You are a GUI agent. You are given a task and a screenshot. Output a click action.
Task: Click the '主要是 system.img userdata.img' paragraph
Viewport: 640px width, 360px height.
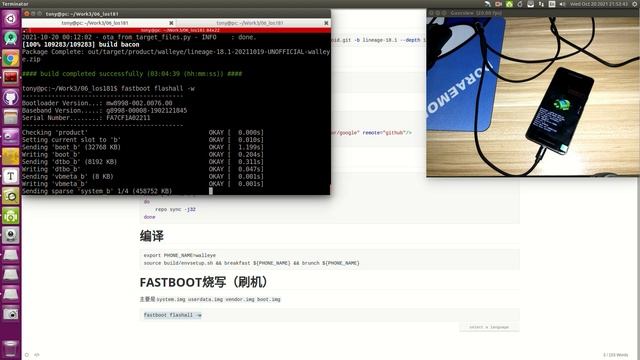pos(210,299)
